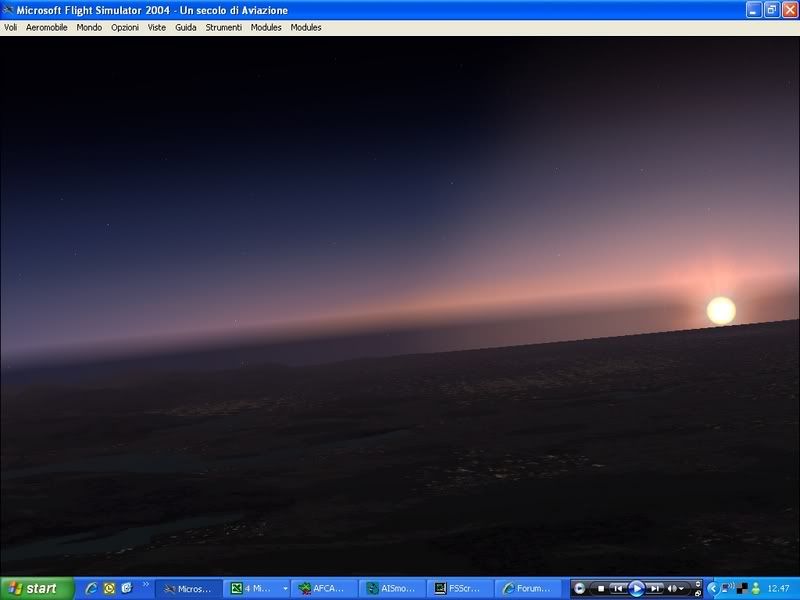Click the Flight Simulator airplane icon in title bar
The image size is (800, 600).
point(8,10)
